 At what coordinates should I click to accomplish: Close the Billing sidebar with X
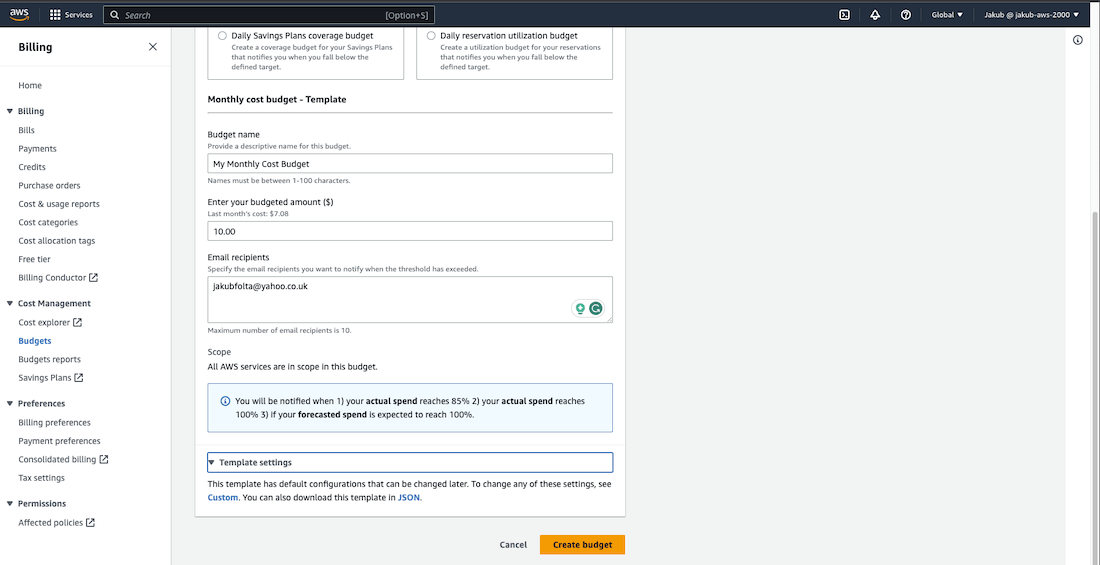(x=153, y=47)
